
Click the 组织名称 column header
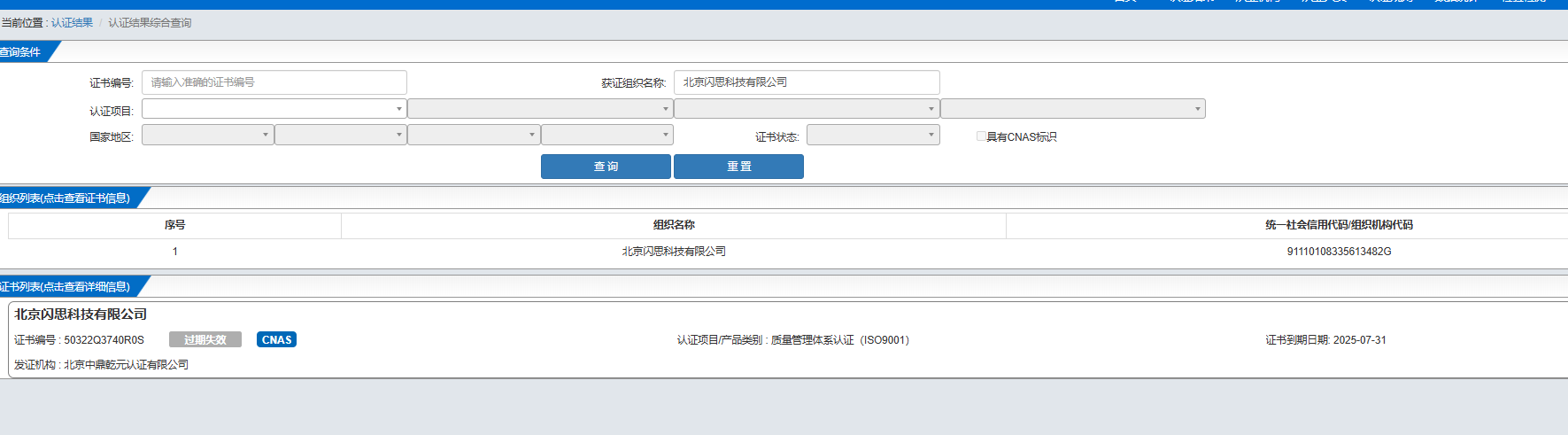point(674,225)
